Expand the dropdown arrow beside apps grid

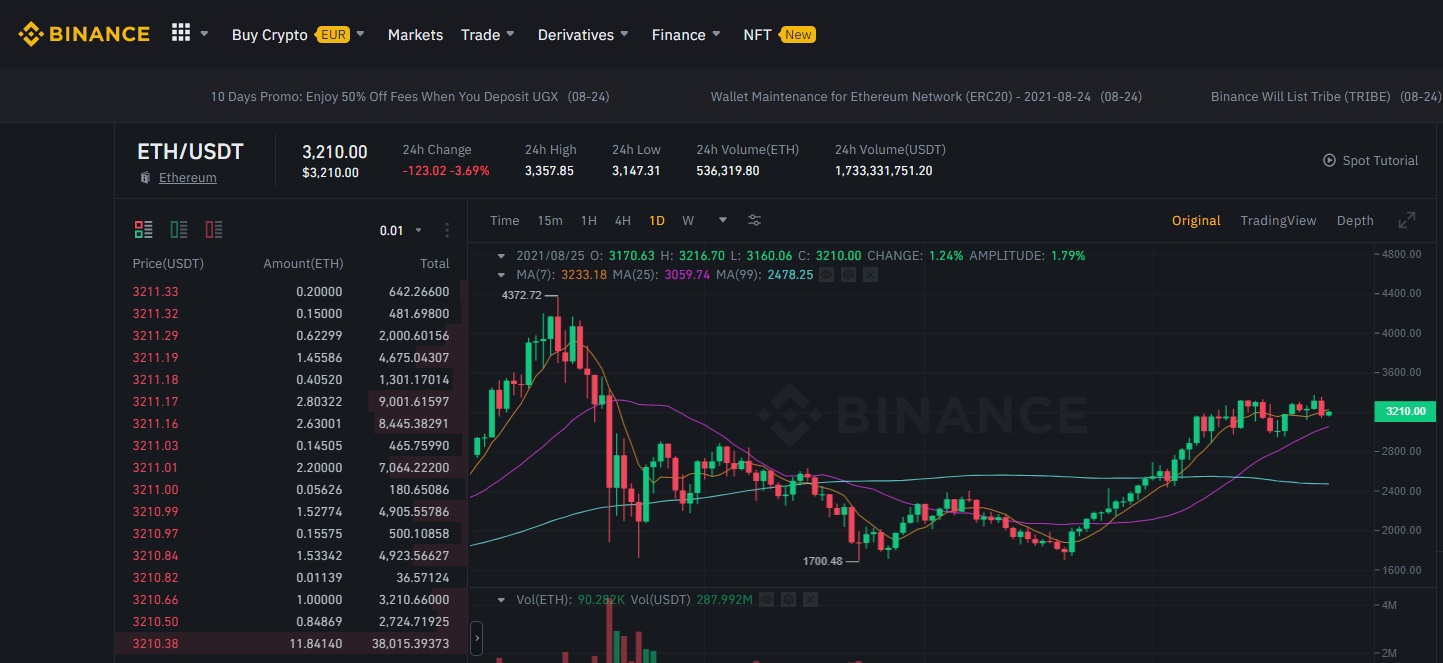(x=204, y=33)
